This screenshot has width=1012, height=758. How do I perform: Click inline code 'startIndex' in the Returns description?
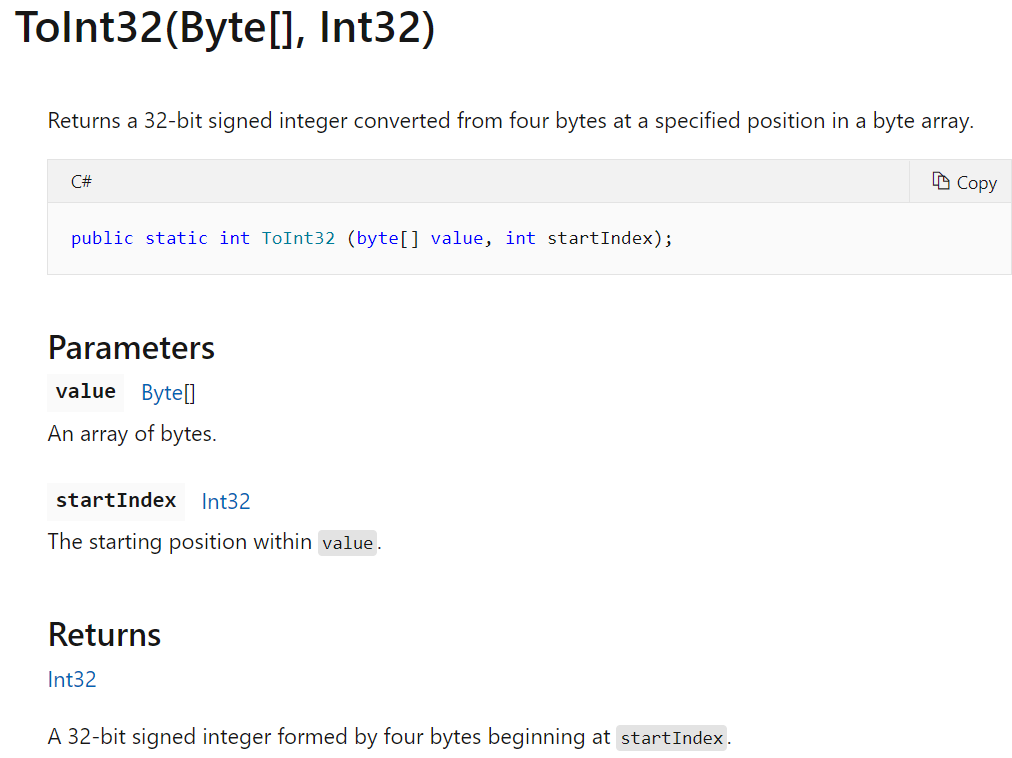click(x=671, y=739)
